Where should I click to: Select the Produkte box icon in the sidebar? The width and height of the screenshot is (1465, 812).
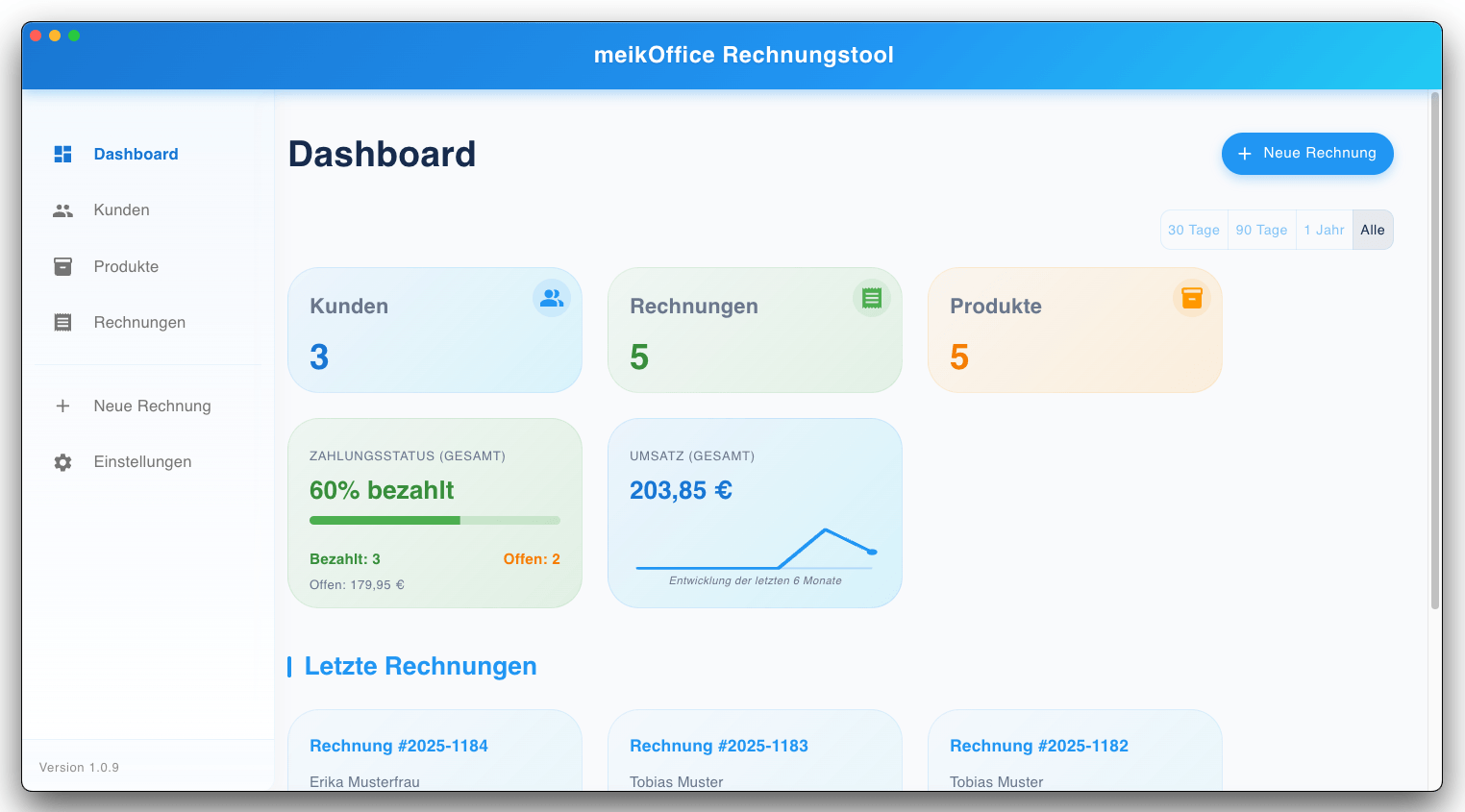62,266
